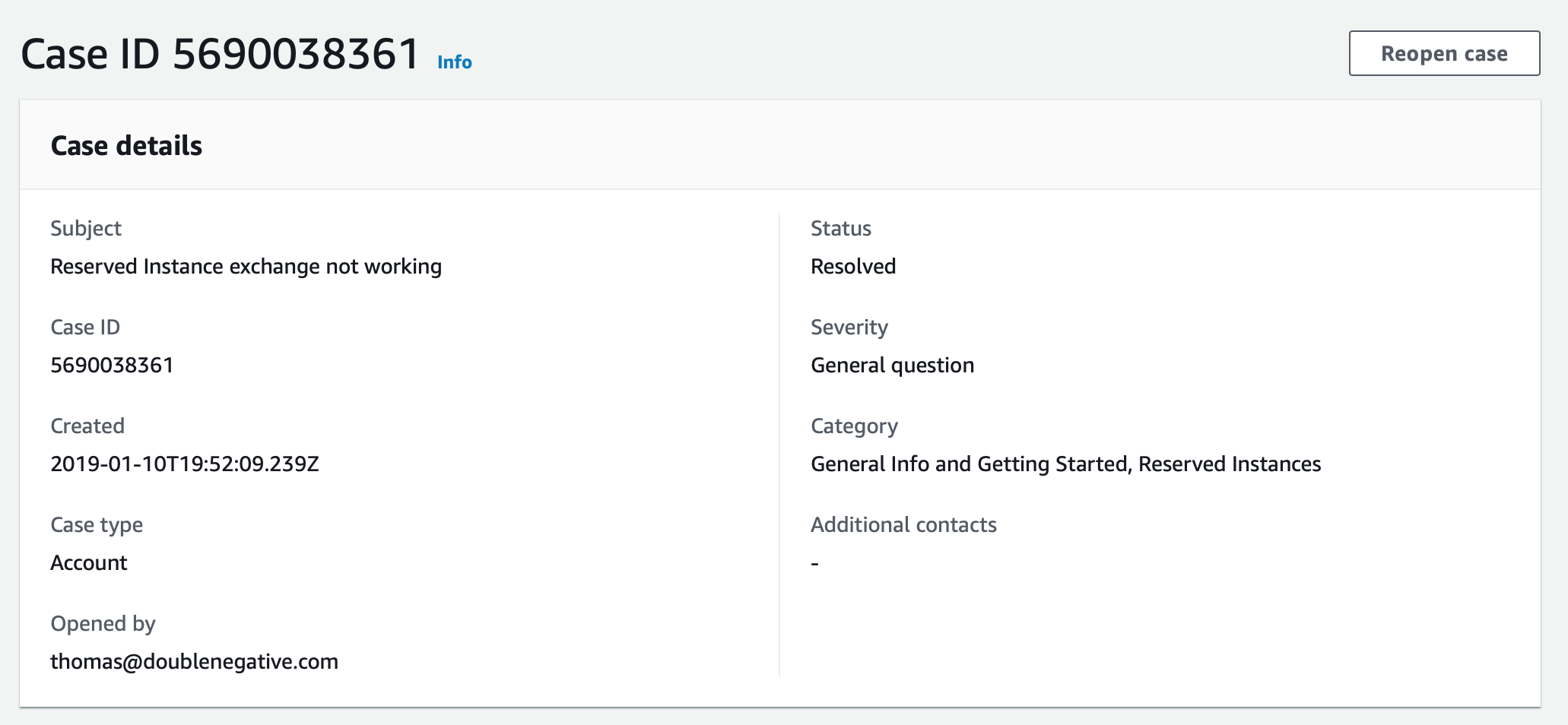Click the Additional contacts label
Image resolution: width=1568 pixels, height=725 pixels.
tap(903, 525)
